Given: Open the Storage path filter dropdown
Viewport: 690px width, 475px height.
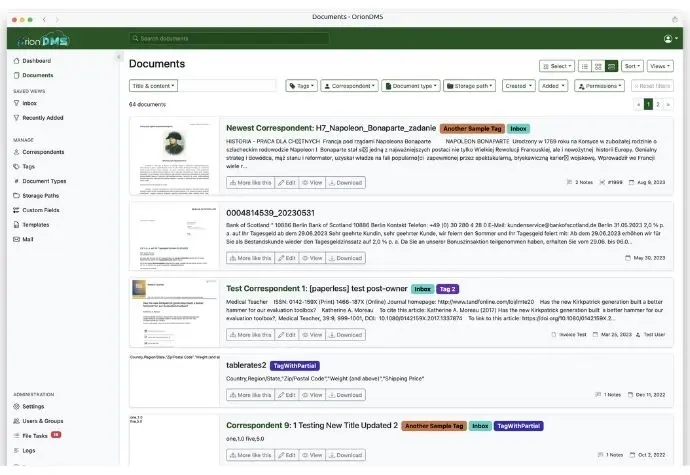Looking at the screenshot, I should coord(470,86).
